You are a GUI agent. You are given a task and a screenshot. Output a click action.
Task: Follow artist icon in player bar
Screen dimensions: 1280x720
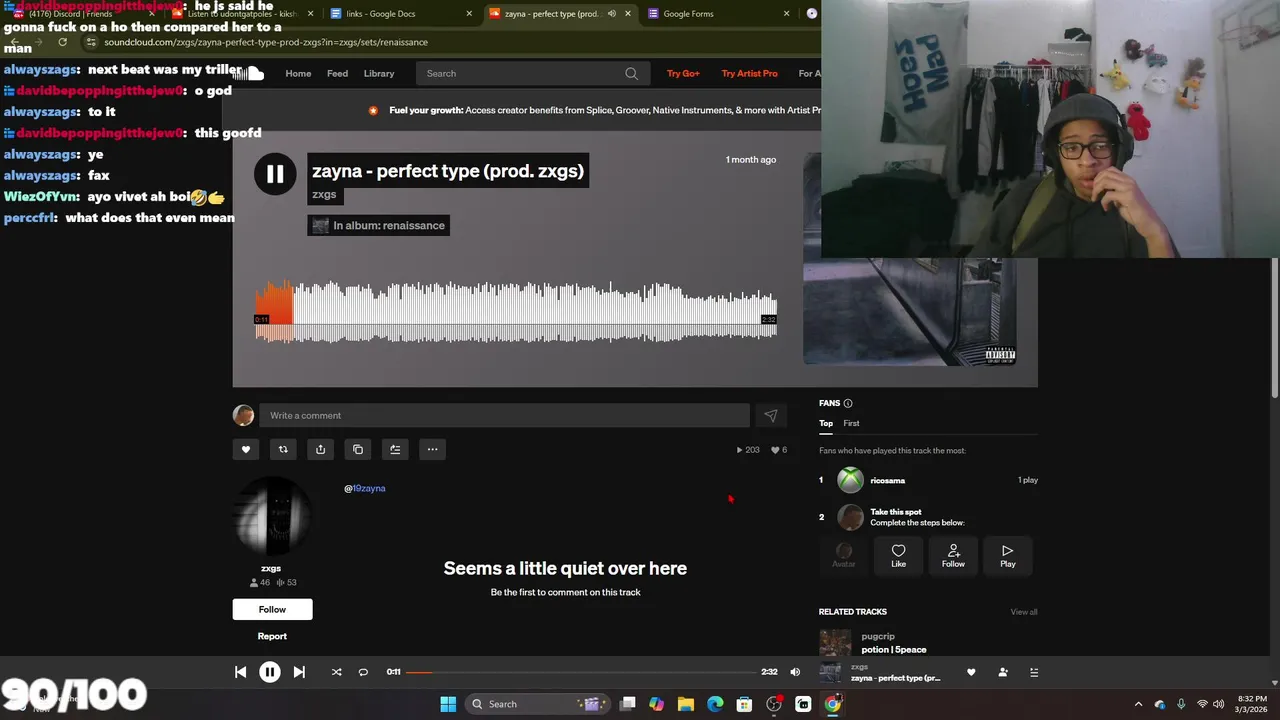[x=1003, y=672]
